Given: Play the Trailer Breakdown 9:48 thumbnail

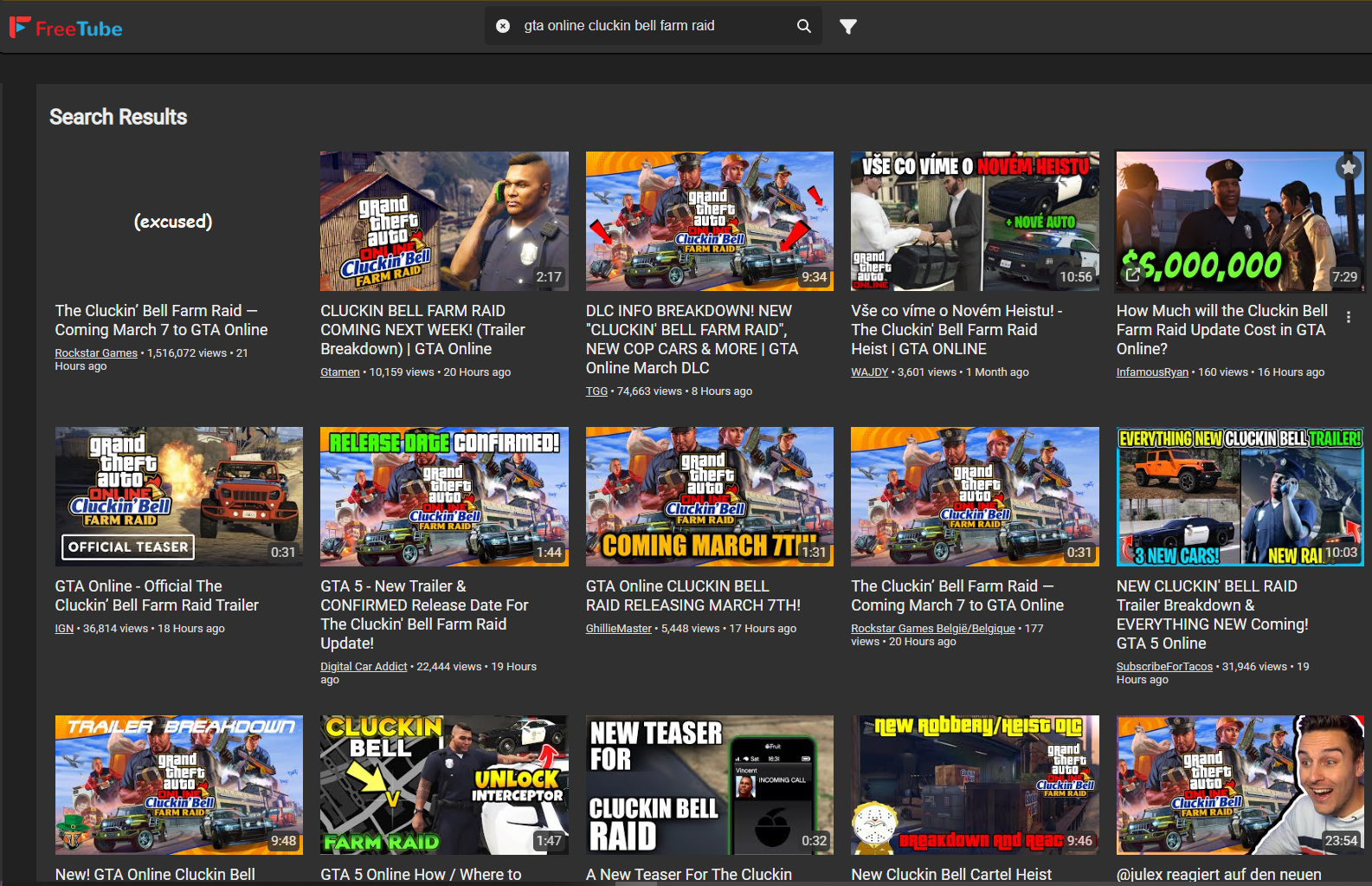Looking at the screenshot, I should coord(179,785).
